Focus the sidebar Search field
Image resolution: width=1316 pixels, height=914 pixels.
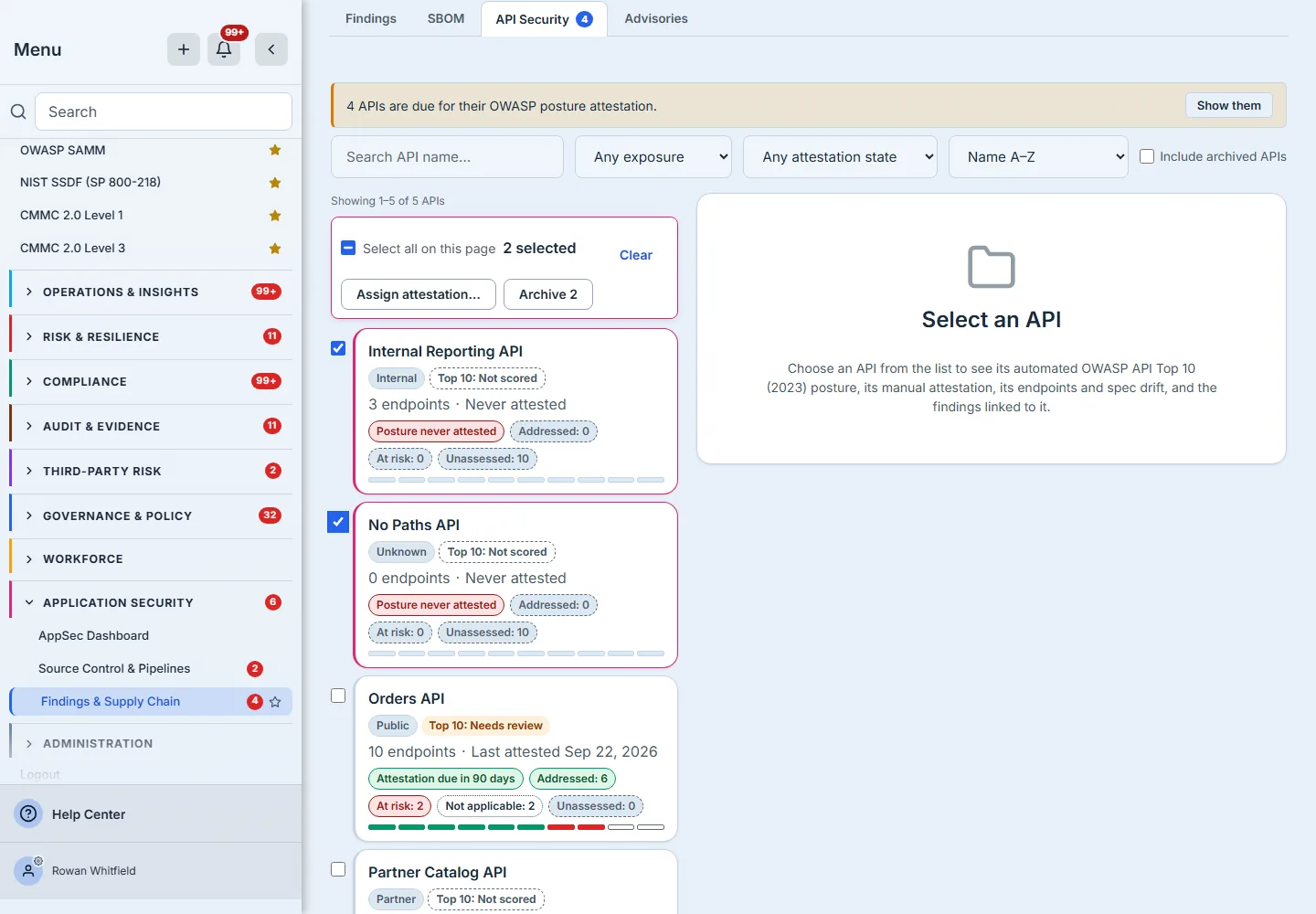164,112
